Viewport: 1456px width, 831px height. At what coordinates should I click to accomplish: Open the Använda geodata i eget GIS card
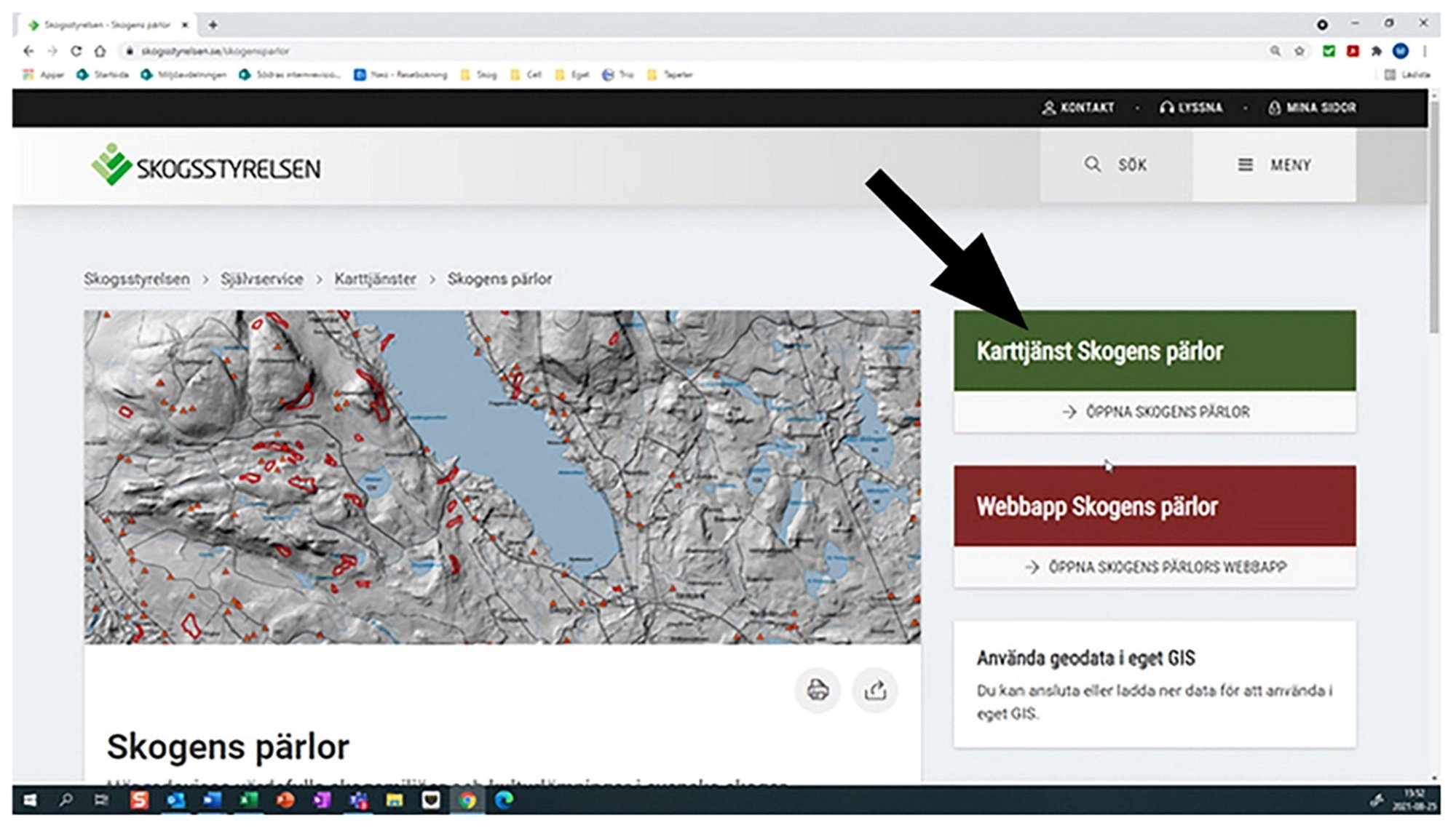(x=1155, y=684)
